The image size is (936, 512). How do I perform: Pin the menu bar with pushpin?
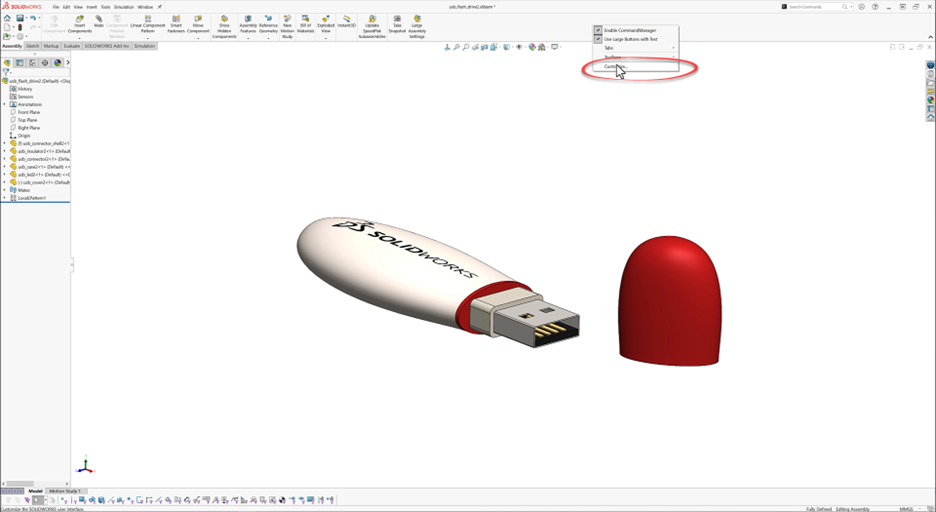point(159,7)
